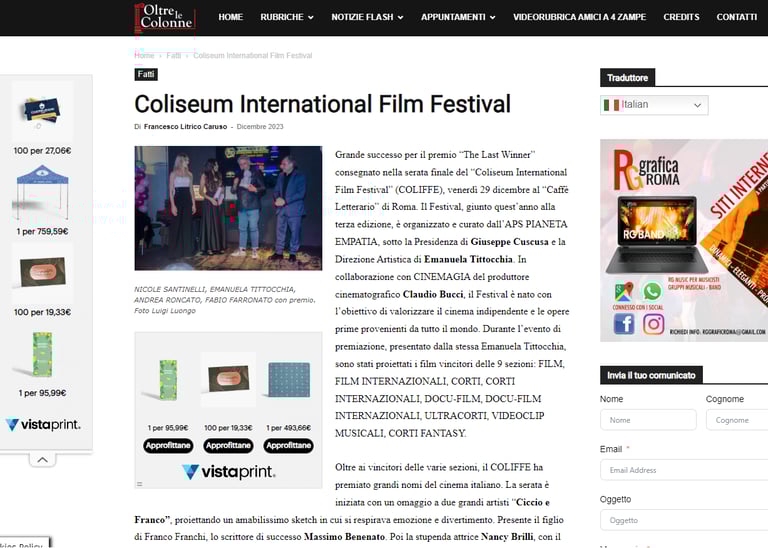Click Approfittane under 1 per 95,99€
Viewport: 768px width, 548px height.
(x=168, y=446)
